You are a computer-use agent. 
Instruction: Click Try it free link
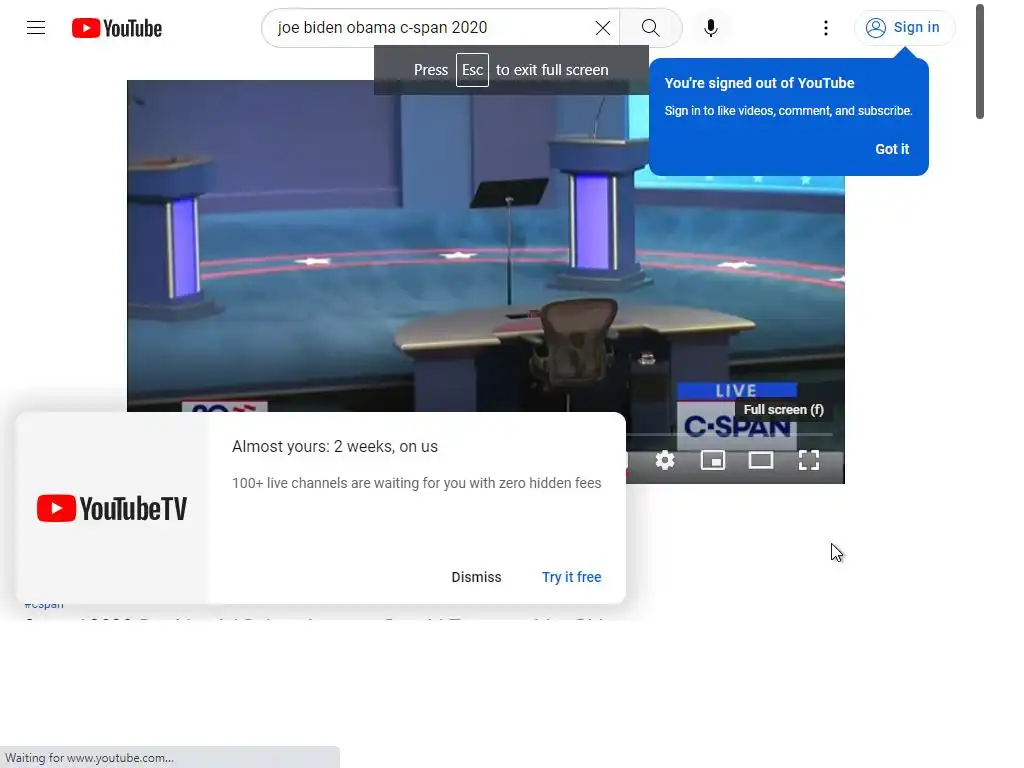point(571,577)
